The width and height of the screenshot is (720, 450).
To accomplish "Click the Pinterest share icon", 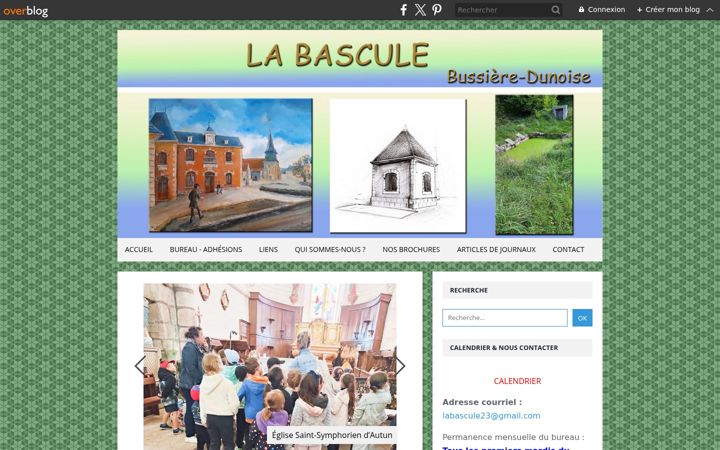I will coord(437,10).
